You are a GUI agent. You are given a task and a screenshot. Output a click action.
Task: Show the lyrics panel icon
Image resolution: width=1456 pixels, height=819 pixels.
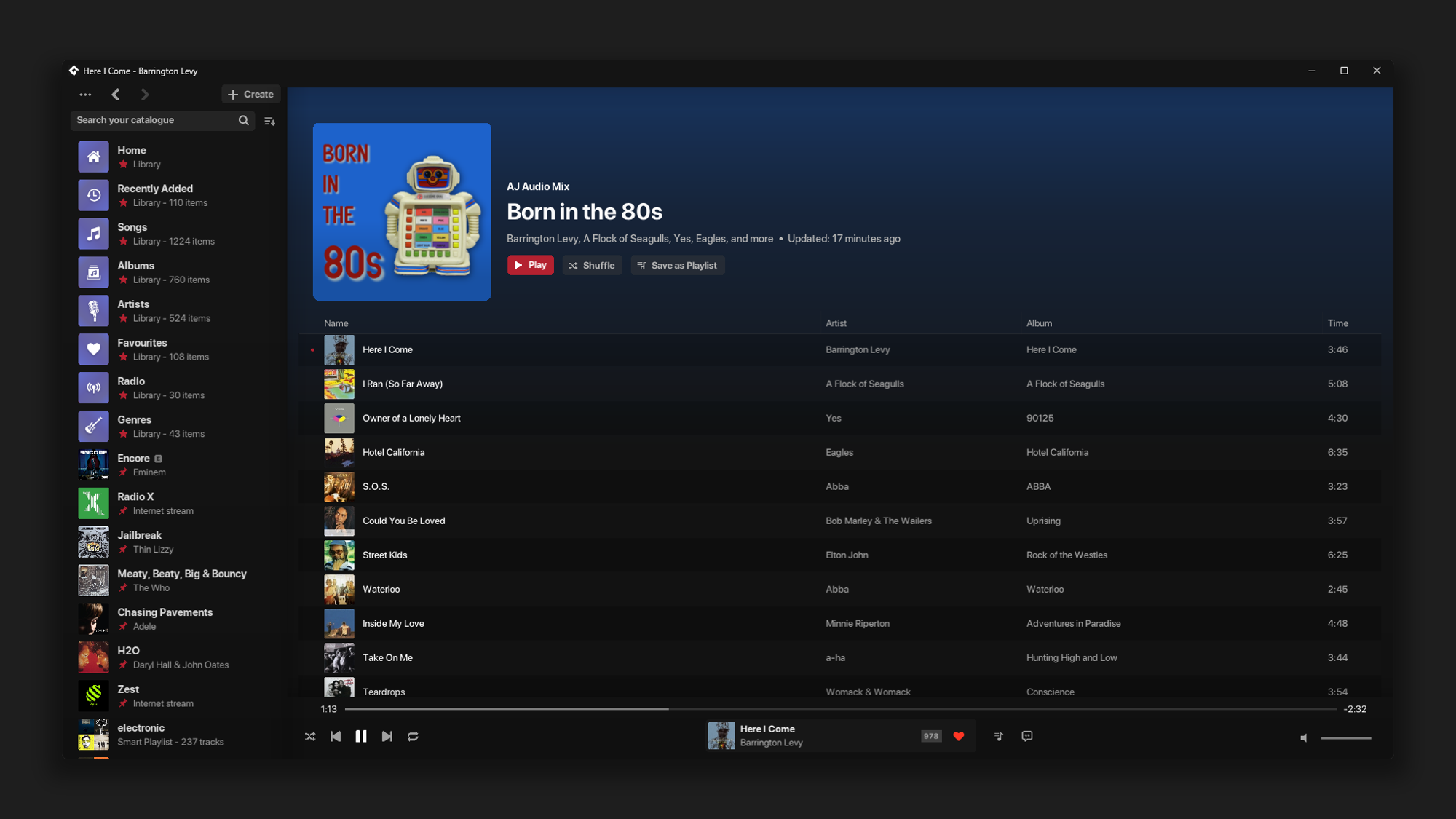1027,736
